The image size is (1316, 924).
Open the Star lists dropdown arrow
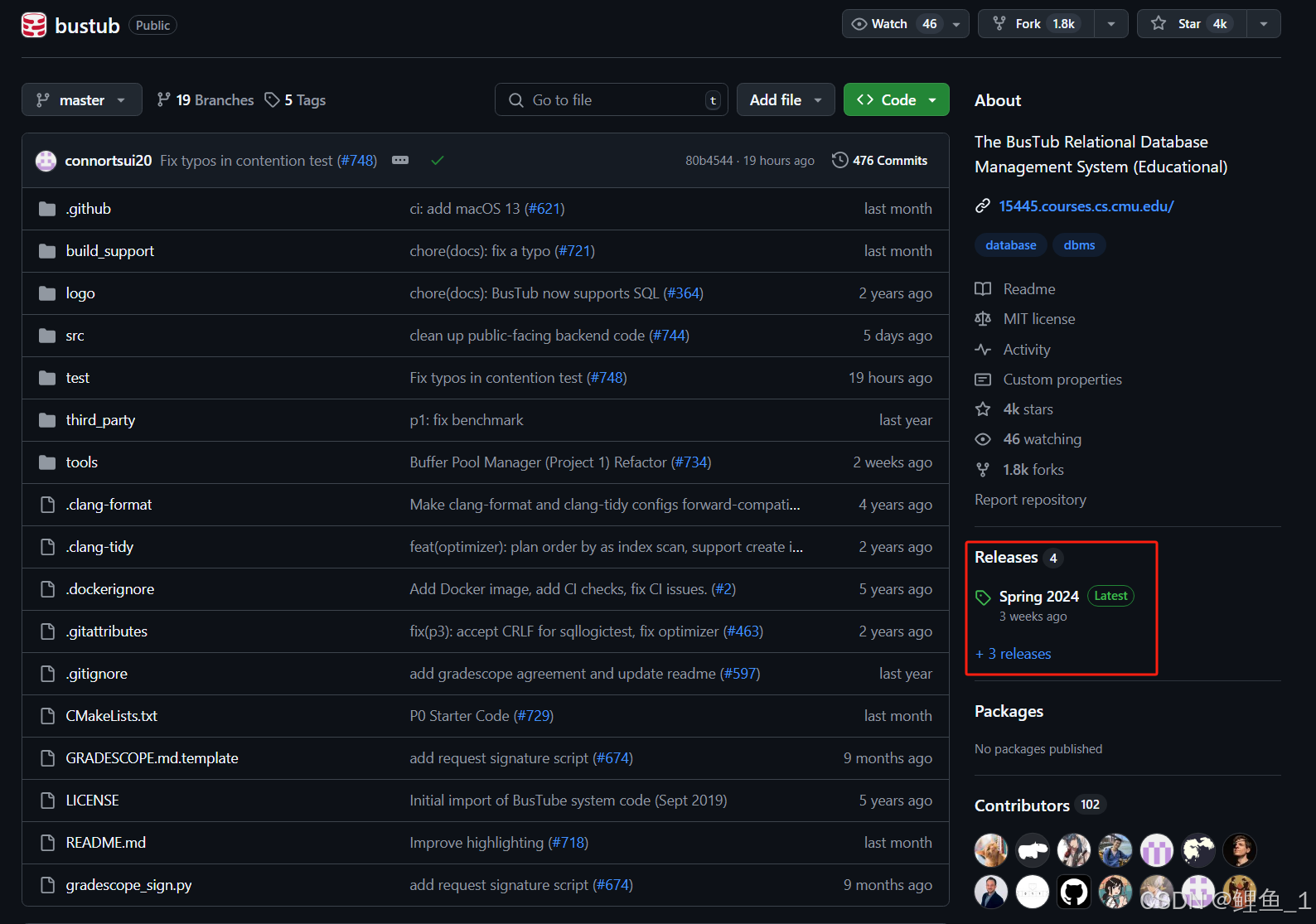(1264, 24)
